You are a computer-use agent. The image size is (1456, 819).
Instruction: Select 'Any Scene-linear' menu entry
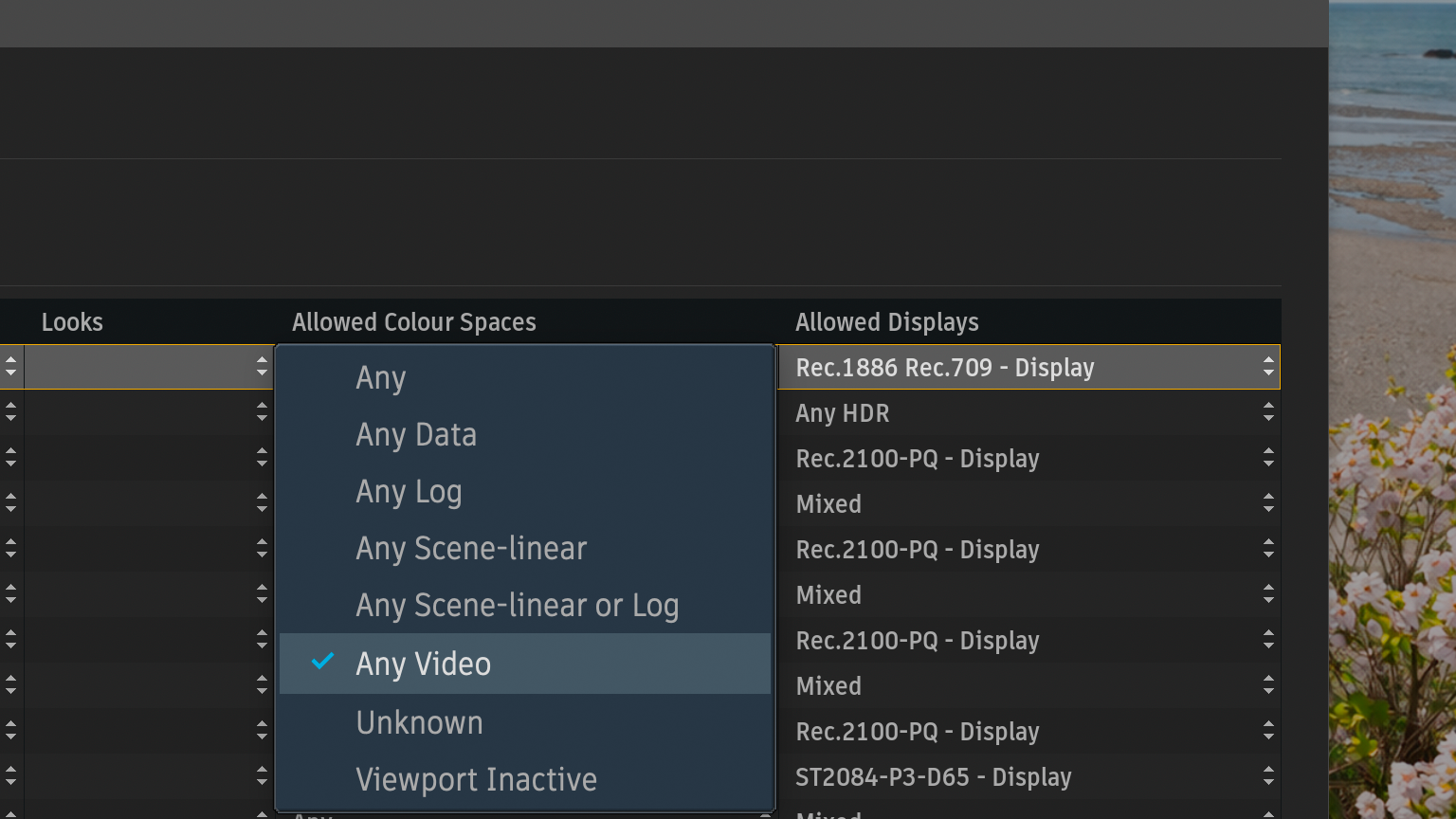(x=471, y=549)
